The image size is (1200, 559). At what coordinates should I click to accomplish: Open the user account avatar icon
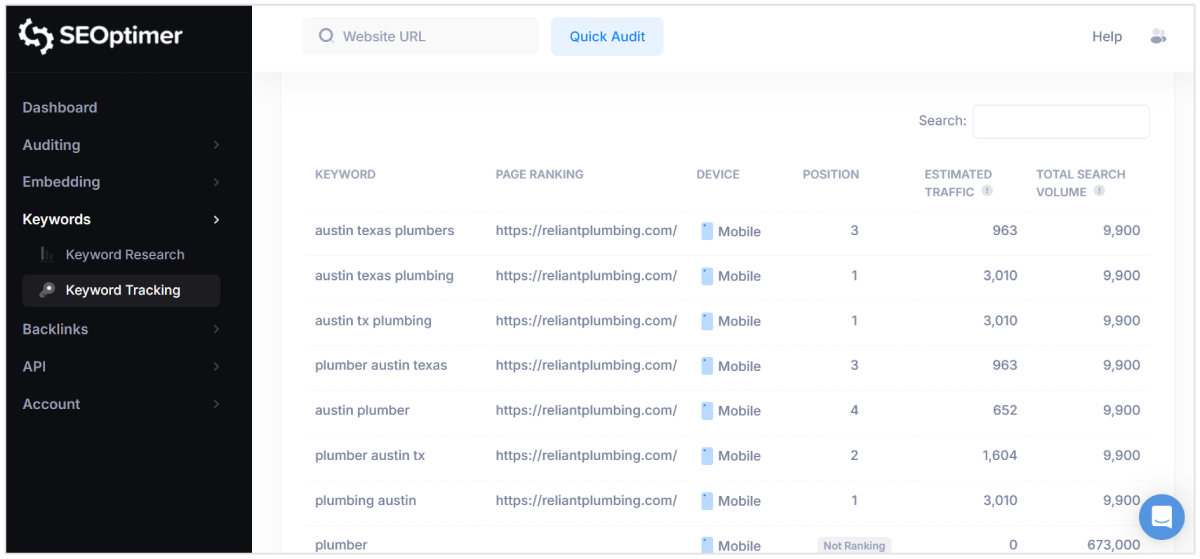tap(1158, 36)
